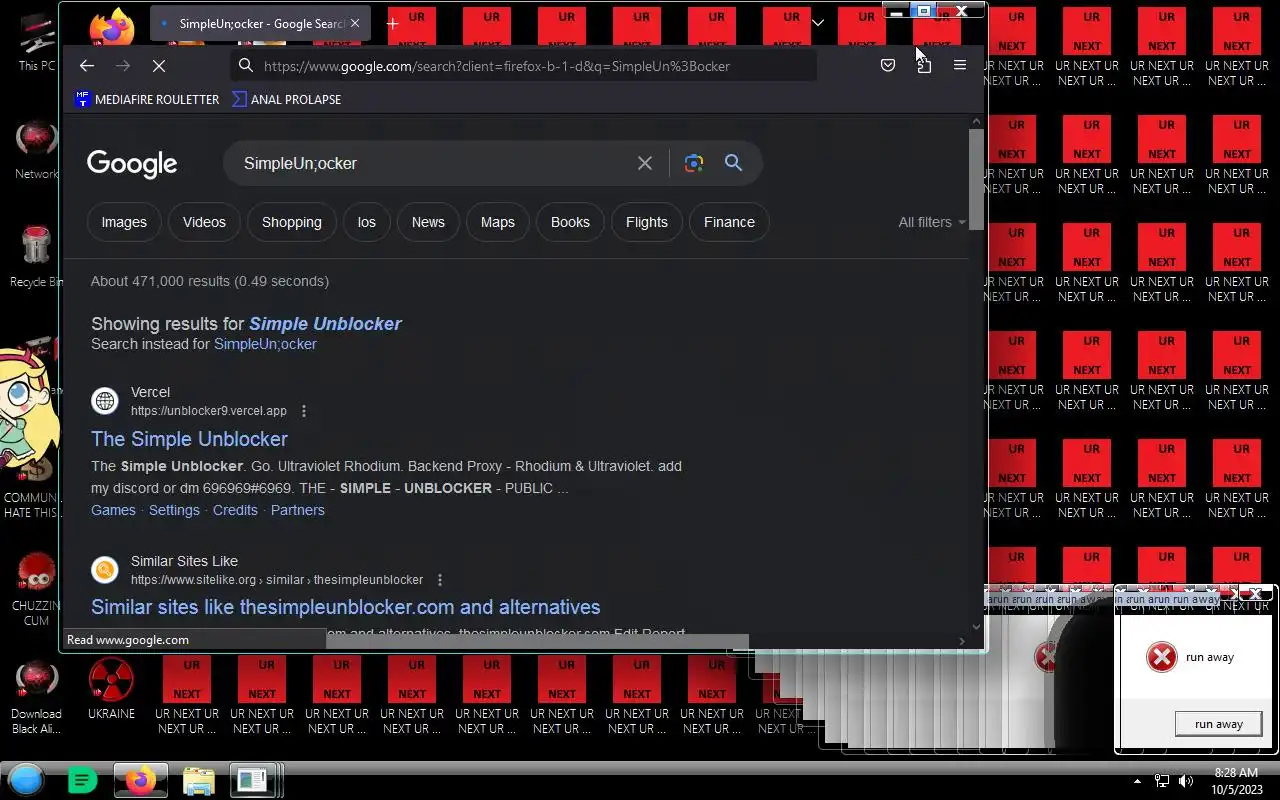Viewport: 1280px width, 800px height.
Task: Expand the All filters dropdown
Action: (932, 222)
